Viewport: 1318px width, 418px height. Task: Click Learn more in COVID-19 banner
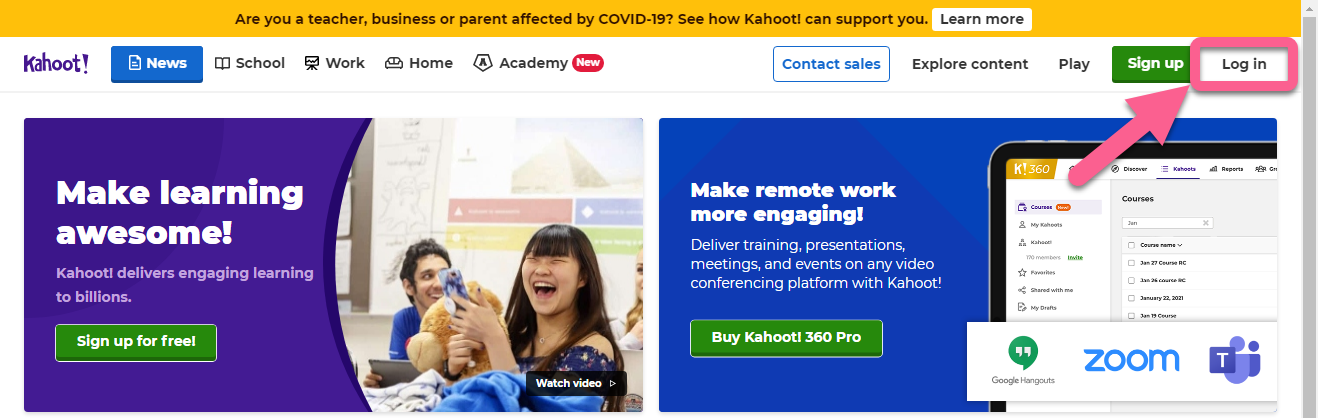coord(981,19)
